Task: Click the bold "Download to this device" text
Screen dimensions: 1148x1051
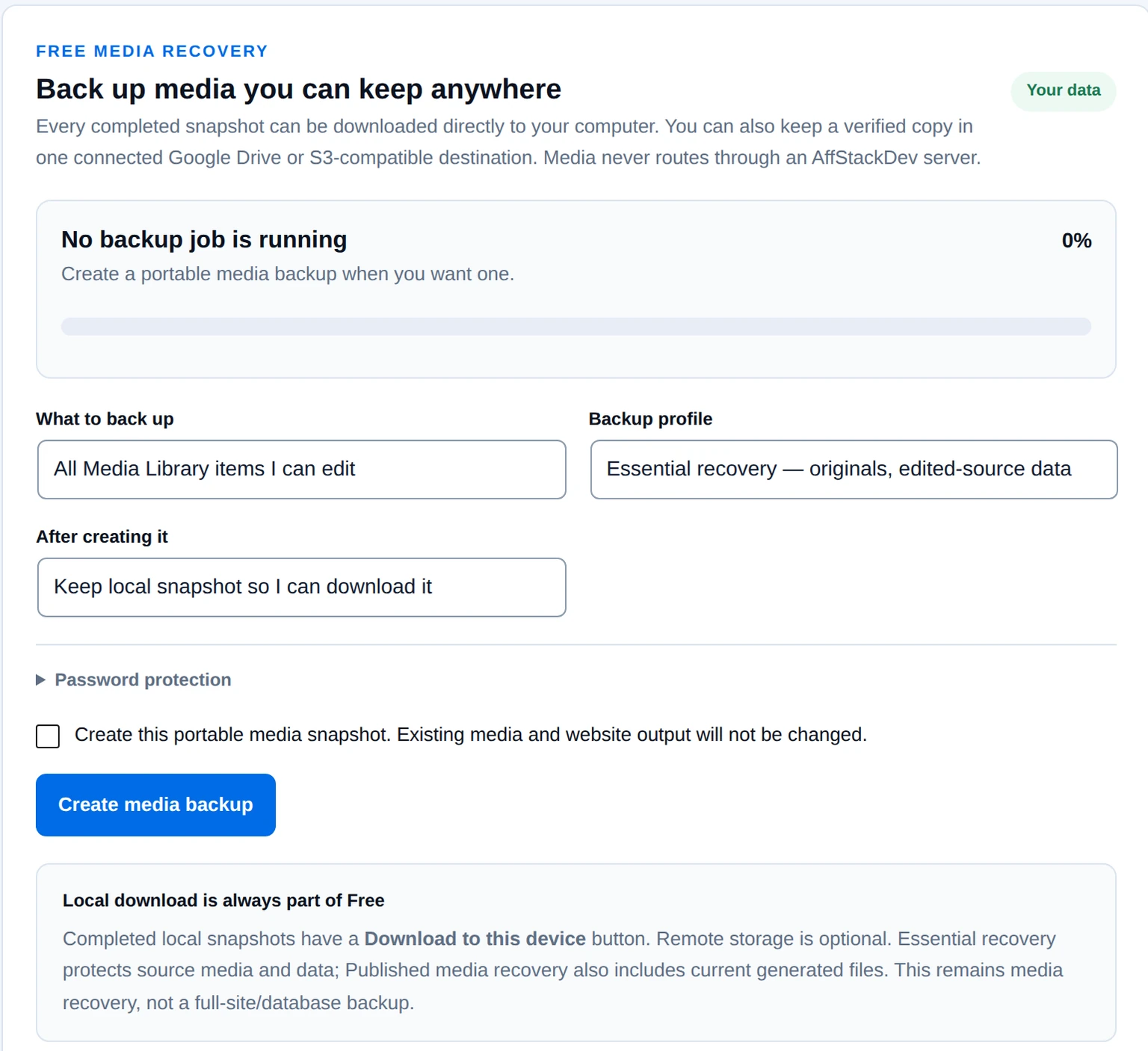Action: tap(475, 939)
